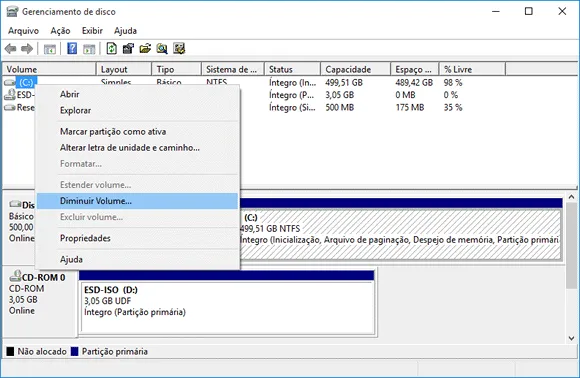Click scroll down arrow in disk pane
Image resolution: width=580 pixels, height=378 pixels.
pos(571,338)
